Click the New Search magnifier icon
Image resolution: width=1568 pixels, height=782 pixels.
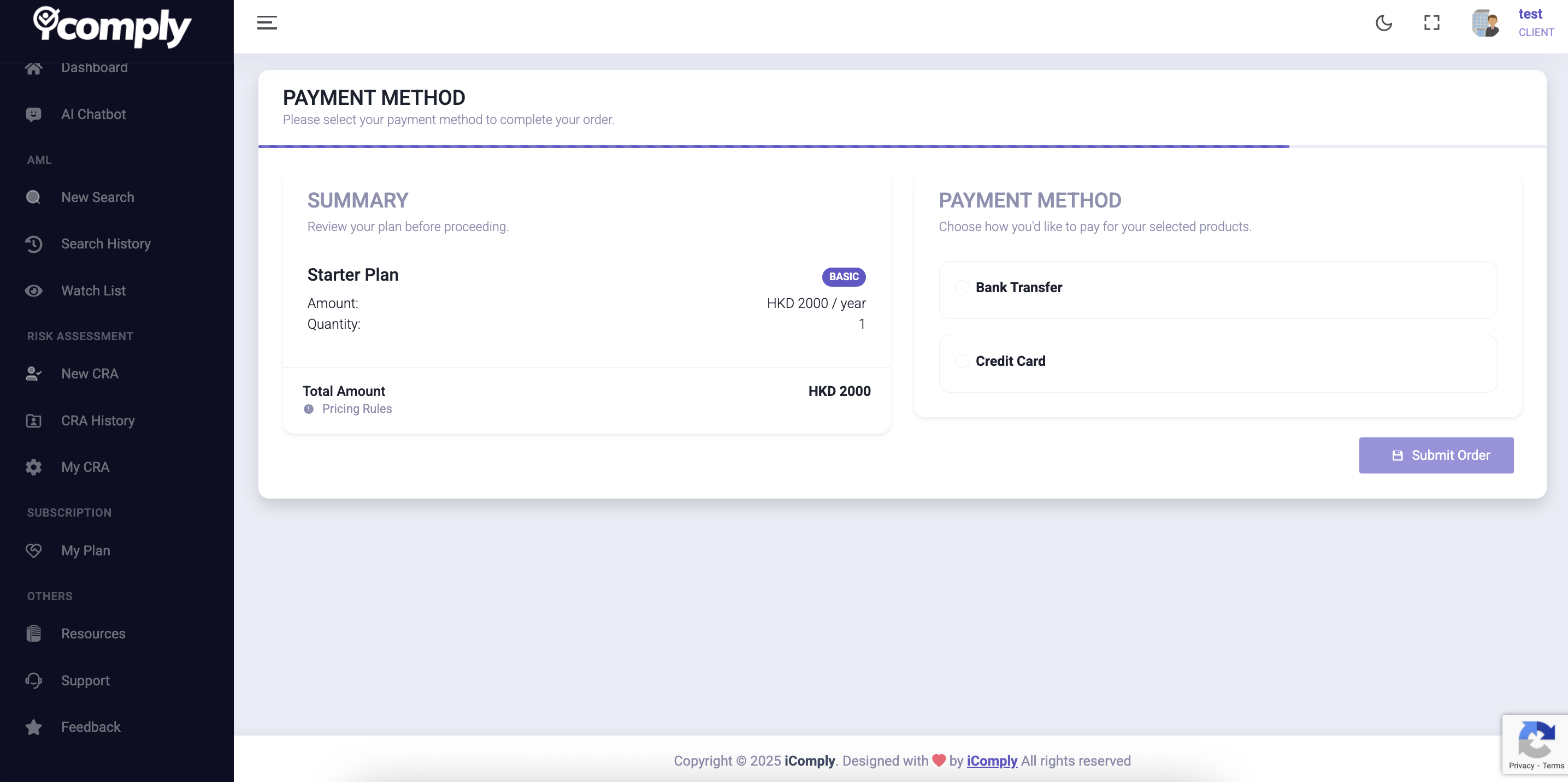coord(33,197)
